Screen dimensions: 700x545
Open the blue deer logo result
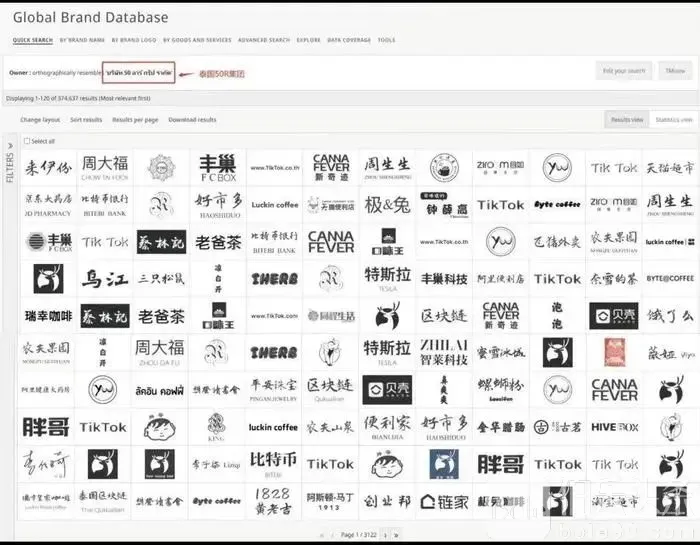[444, 464]
